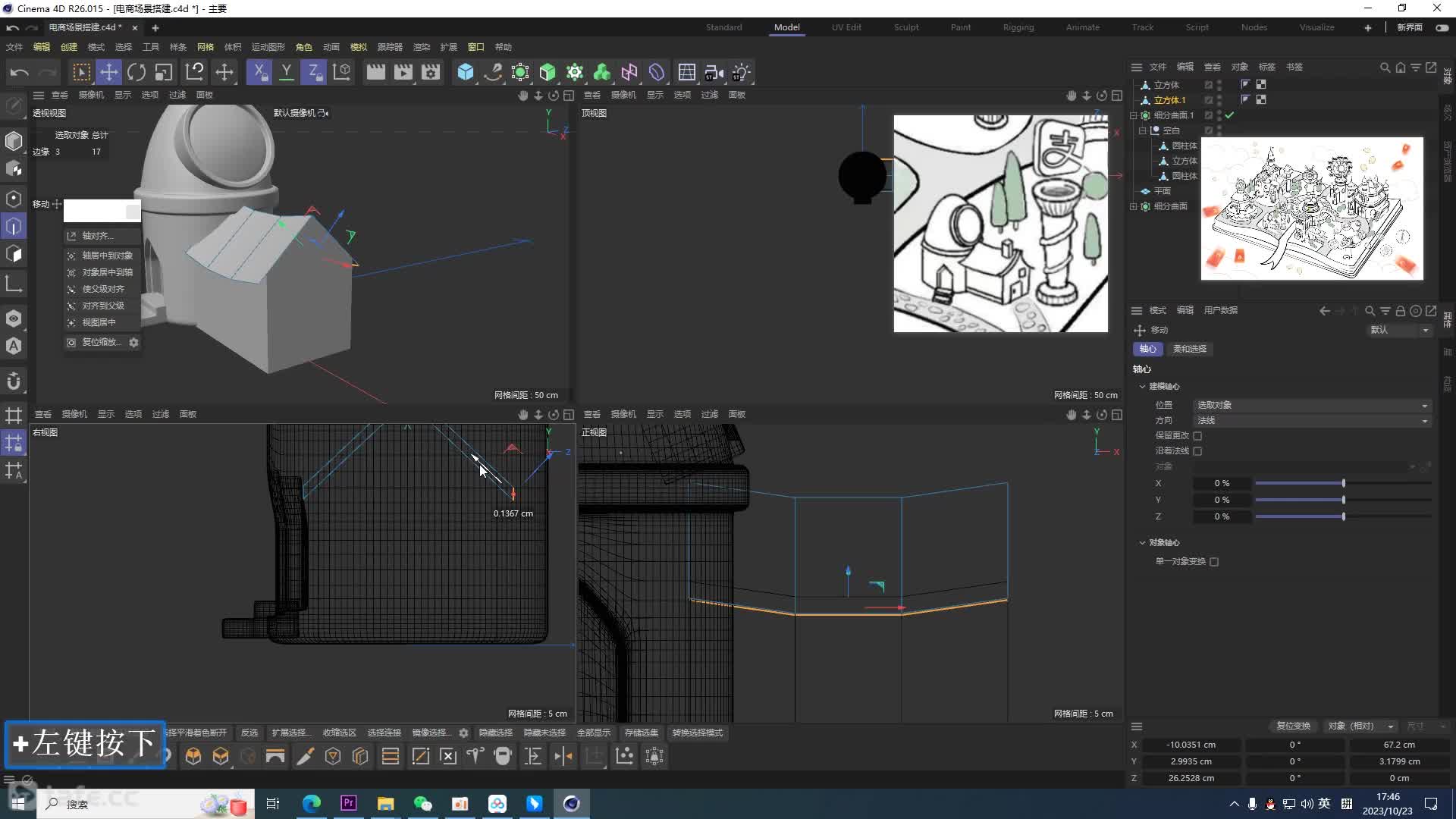Click the Loop Cut stacked lines icon
Viewport: 1456px width, 819px height.
pos(391,757)
